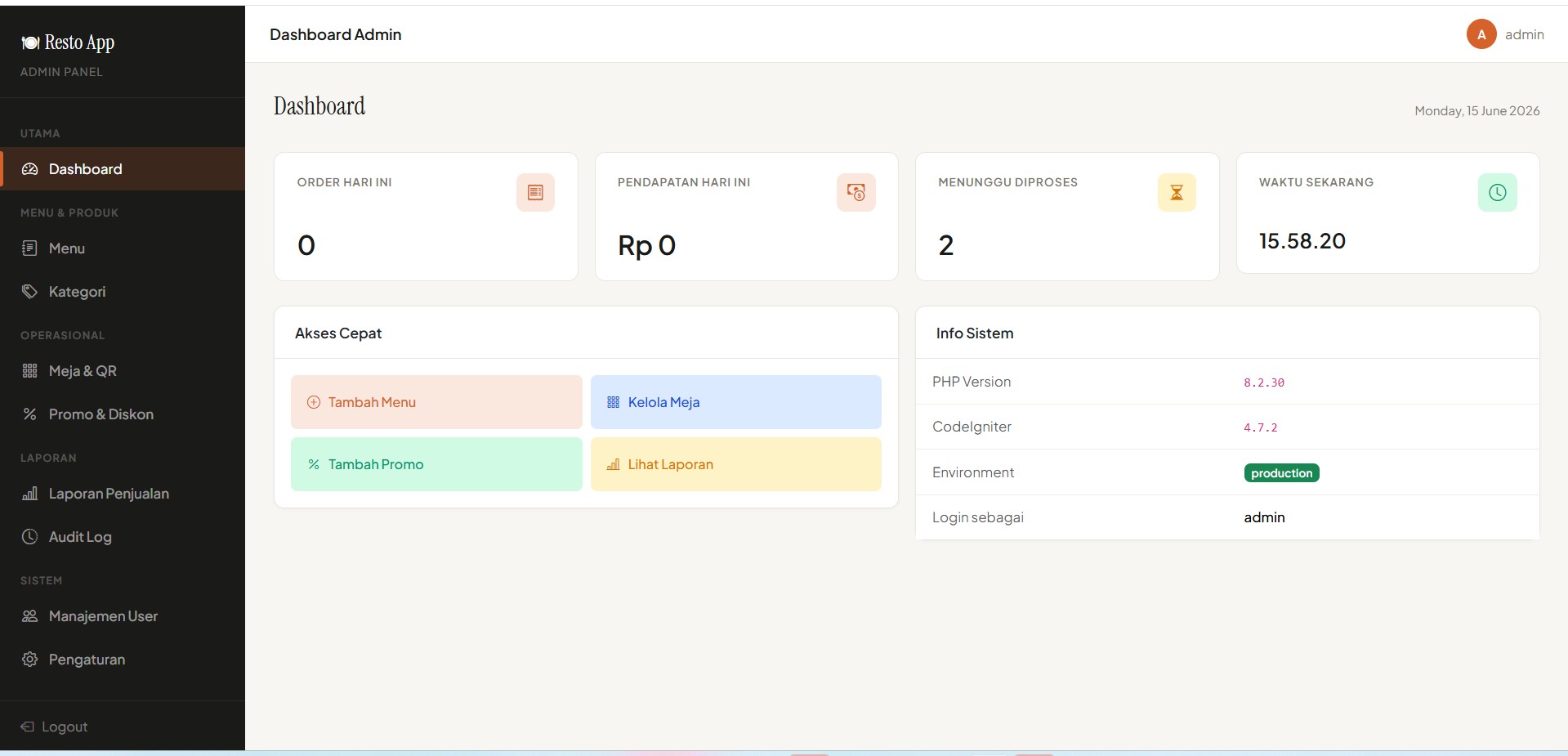This screenshot has width=1568, height=756.
Task: Click the Tambah Menu quick access button
Action: pos(436,402)
